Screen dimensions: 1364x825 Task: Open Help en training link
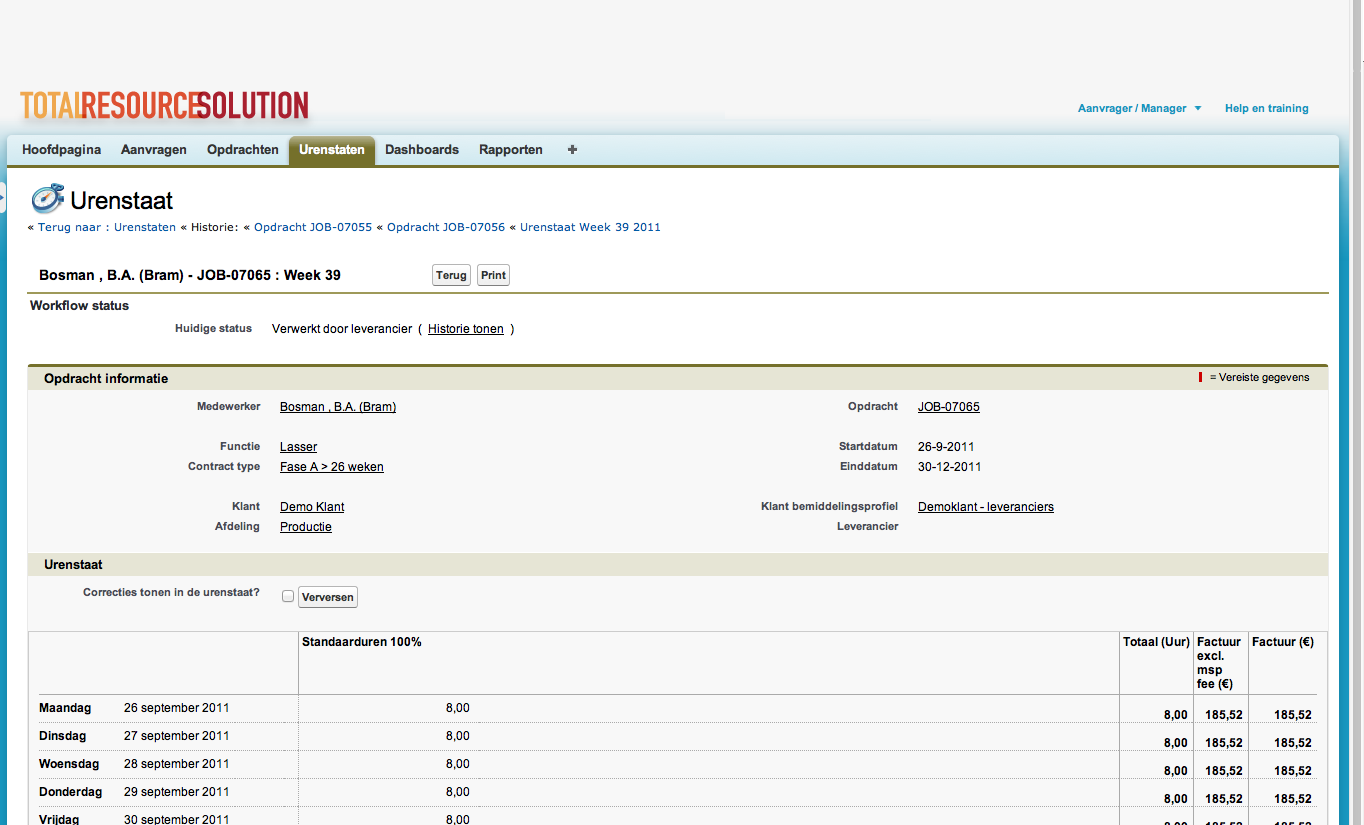coord(1266,108)
